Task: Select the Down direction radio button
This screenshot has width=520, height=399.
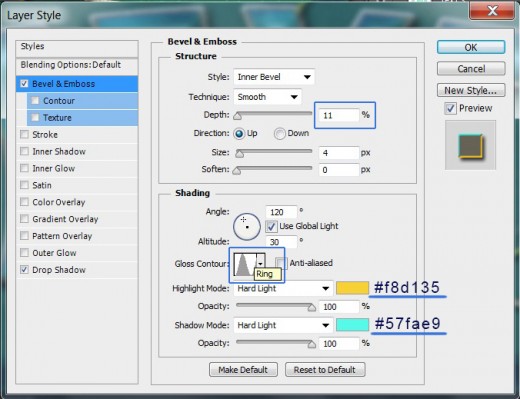Action: click(280, 133)
